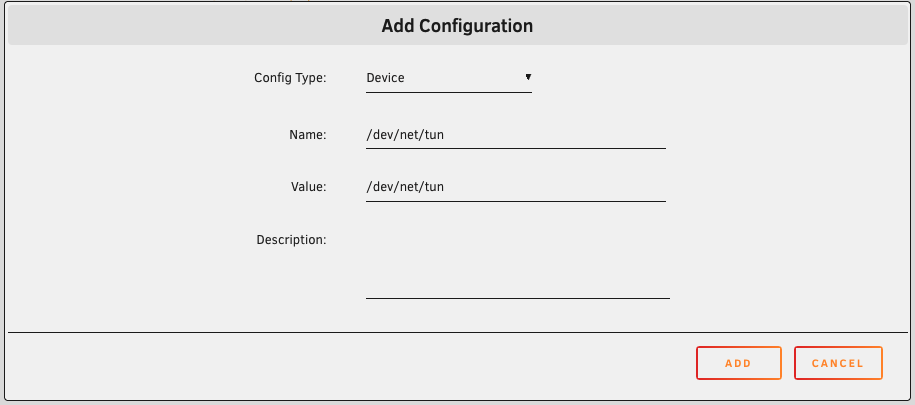Click the Name label
The image size is (915, 405).
point(307,133)
